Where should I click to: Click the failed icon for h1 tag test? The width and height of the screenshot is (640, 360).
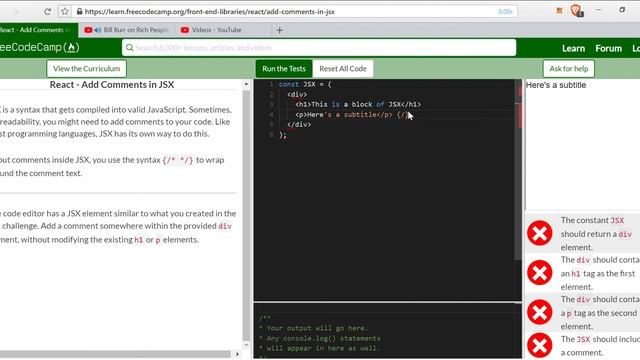coord(540,273)
